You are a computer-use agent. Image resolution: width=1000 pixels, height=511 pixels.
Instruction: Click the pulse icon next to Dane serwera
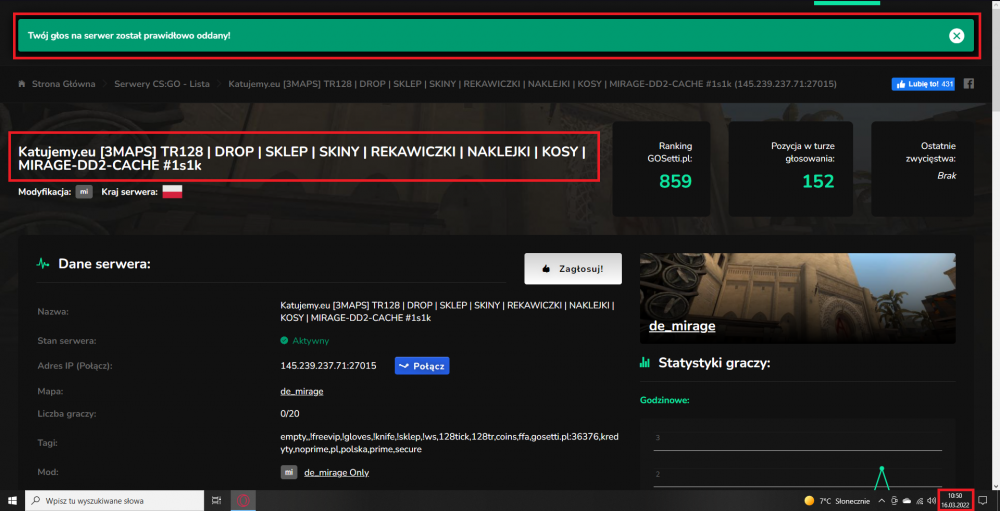pos(43,263)
